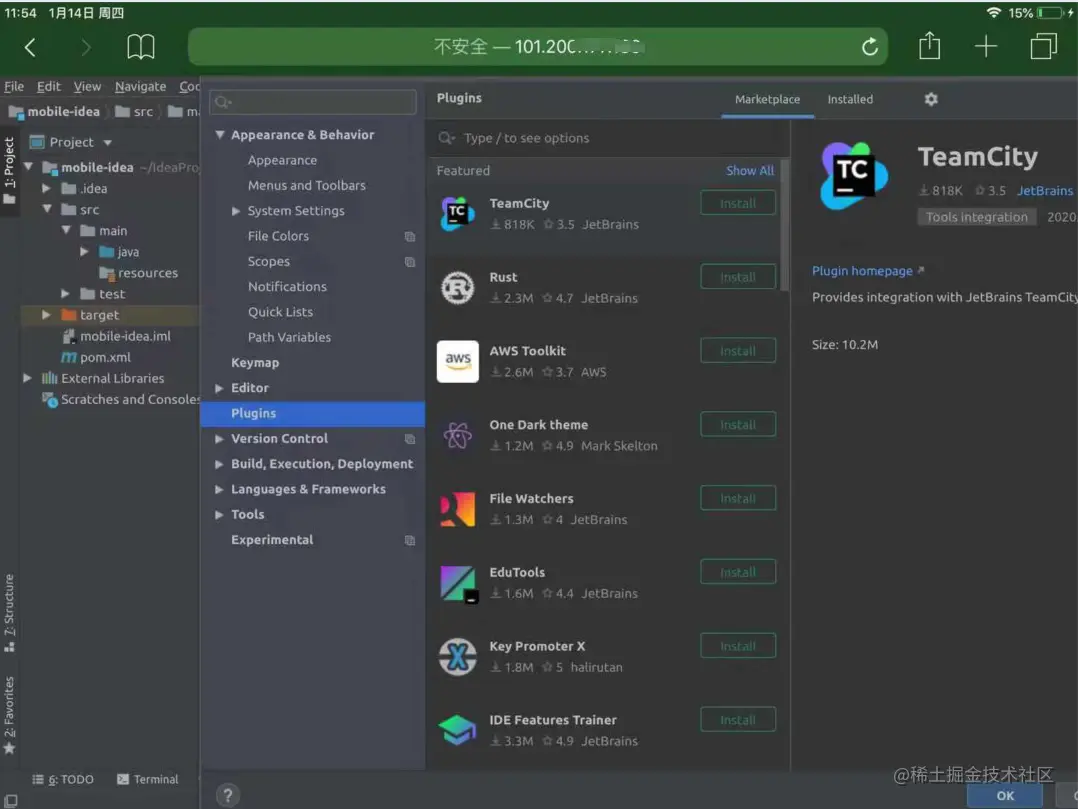The width and height of the screenshot is (1078, 809).
Task: Install the AWS Toolkit plugin
Action: coord(738,351)
